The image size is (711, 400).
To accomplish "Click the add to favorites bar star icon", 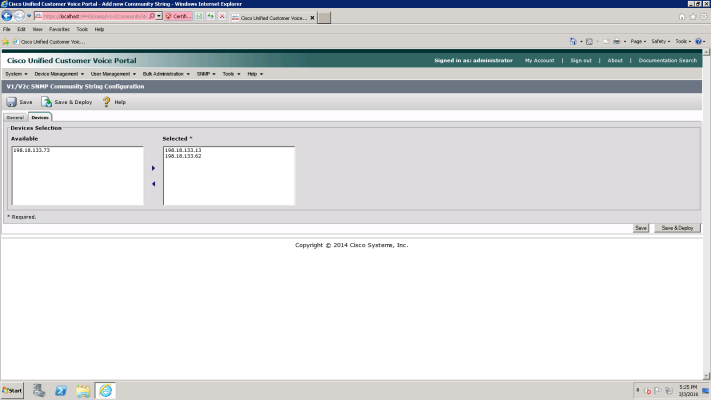I will [5, 42].
